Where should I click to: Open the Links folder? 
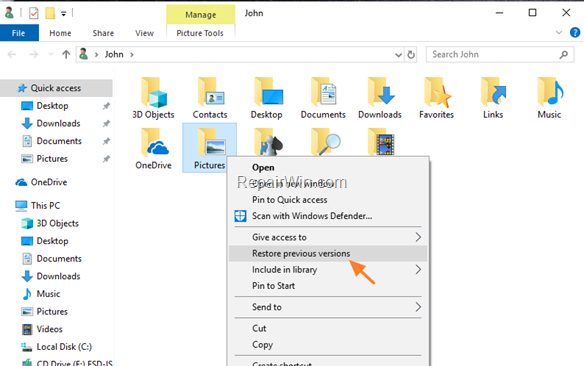(493, 98)
